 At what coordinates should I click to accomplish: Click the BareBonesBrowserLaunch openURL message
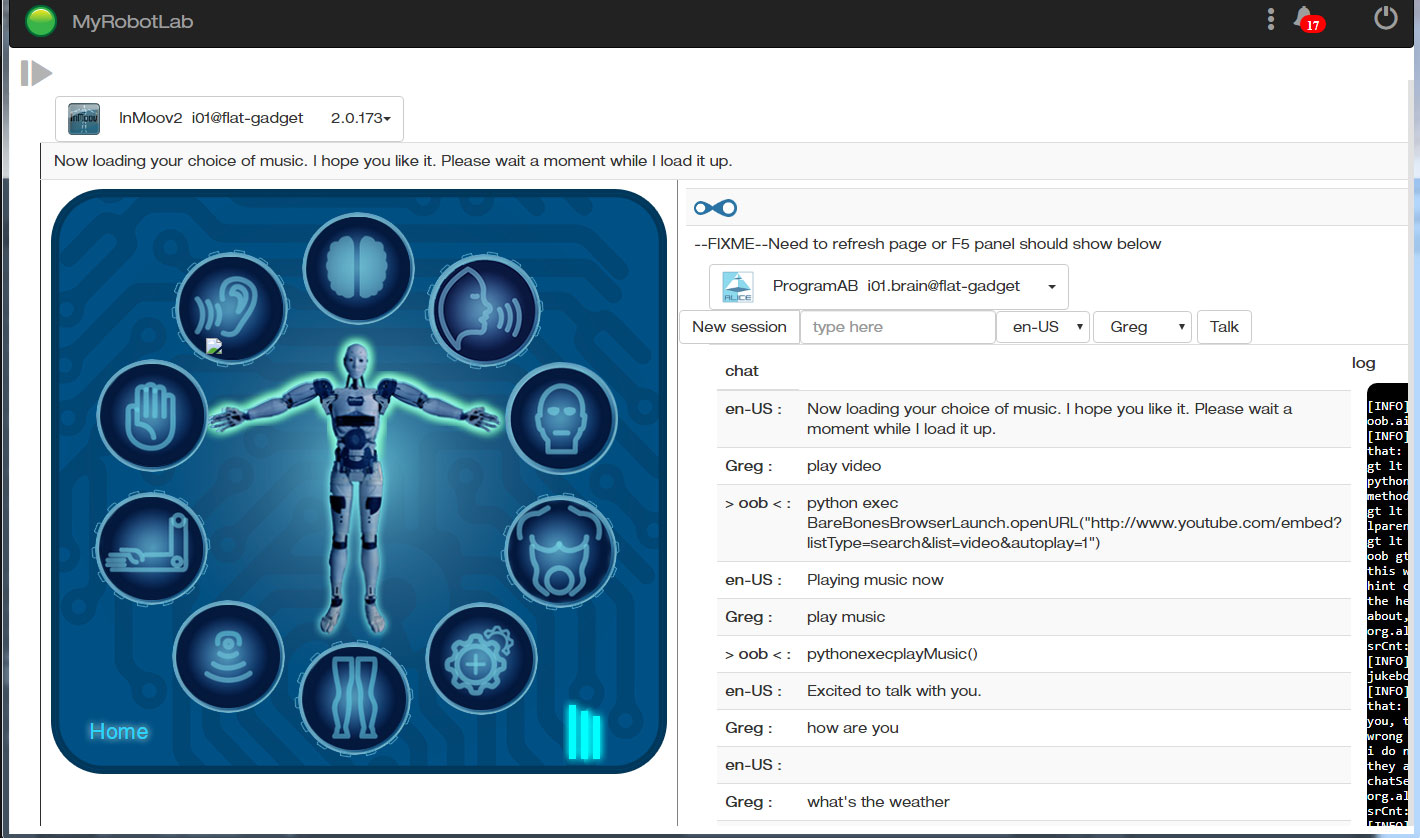pos(1074,523)
